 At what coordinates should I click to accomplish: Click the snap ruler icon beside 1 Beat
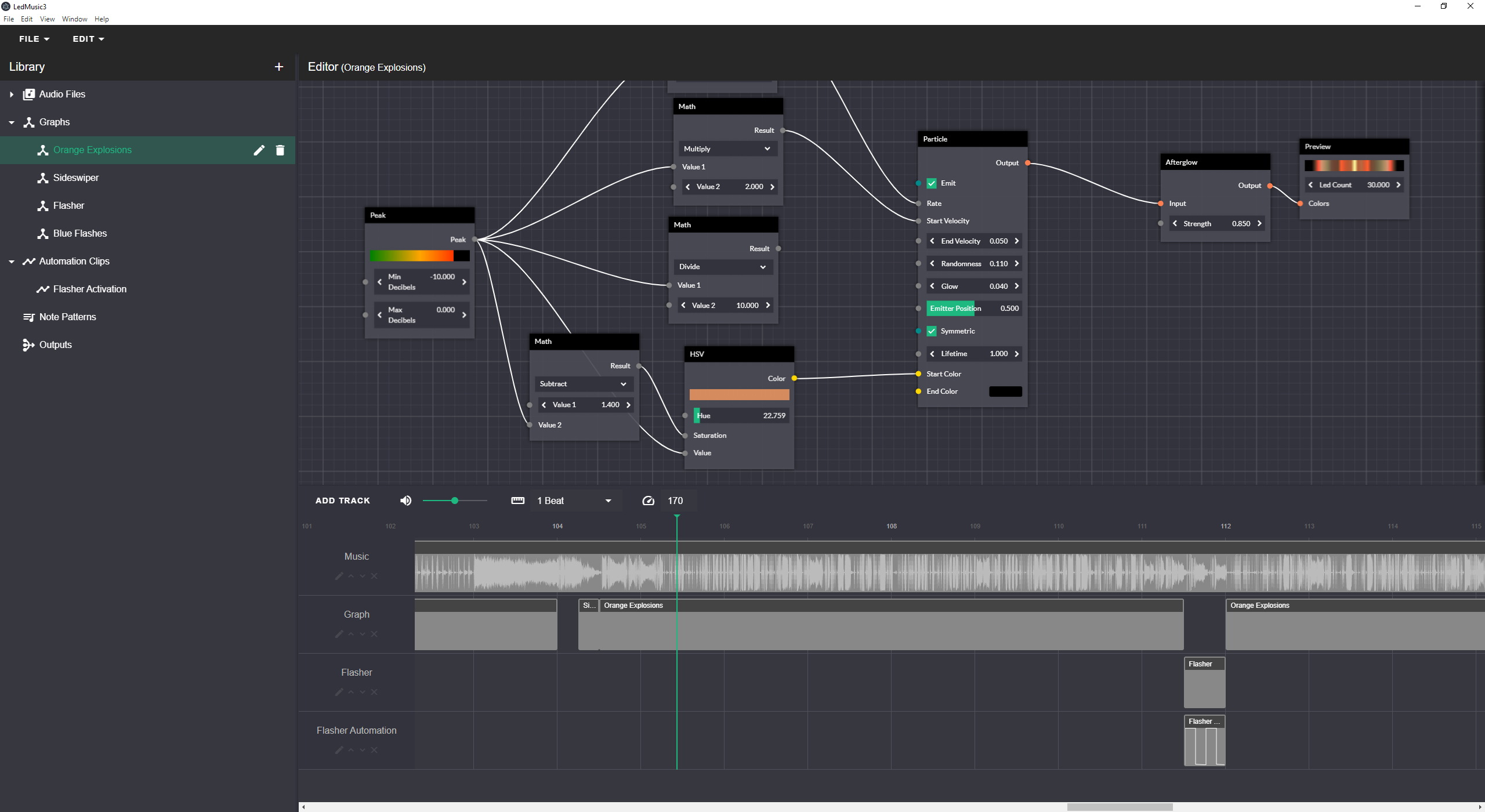517,501
